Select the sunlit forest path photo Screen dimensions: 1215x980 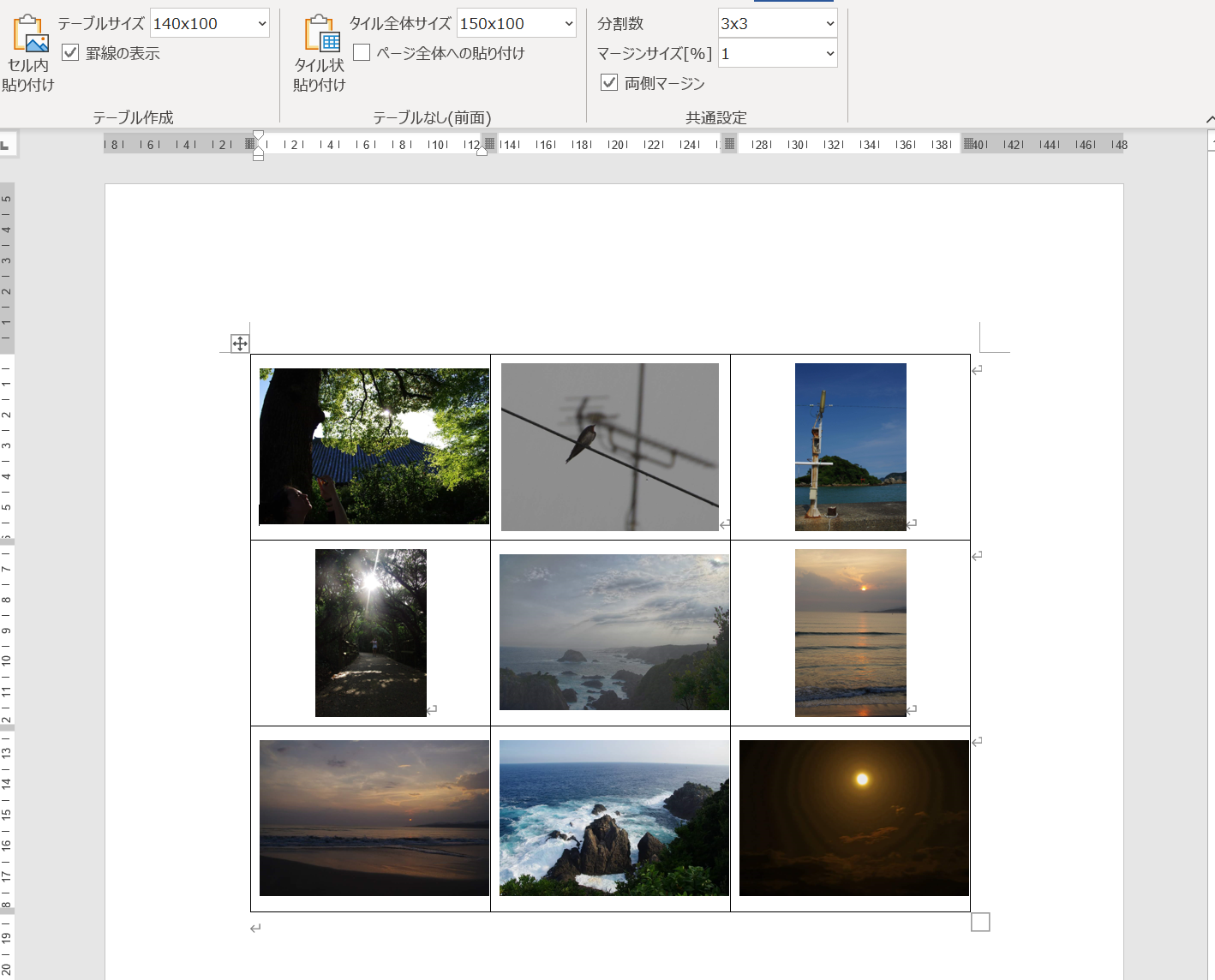[x=371, y=633]
